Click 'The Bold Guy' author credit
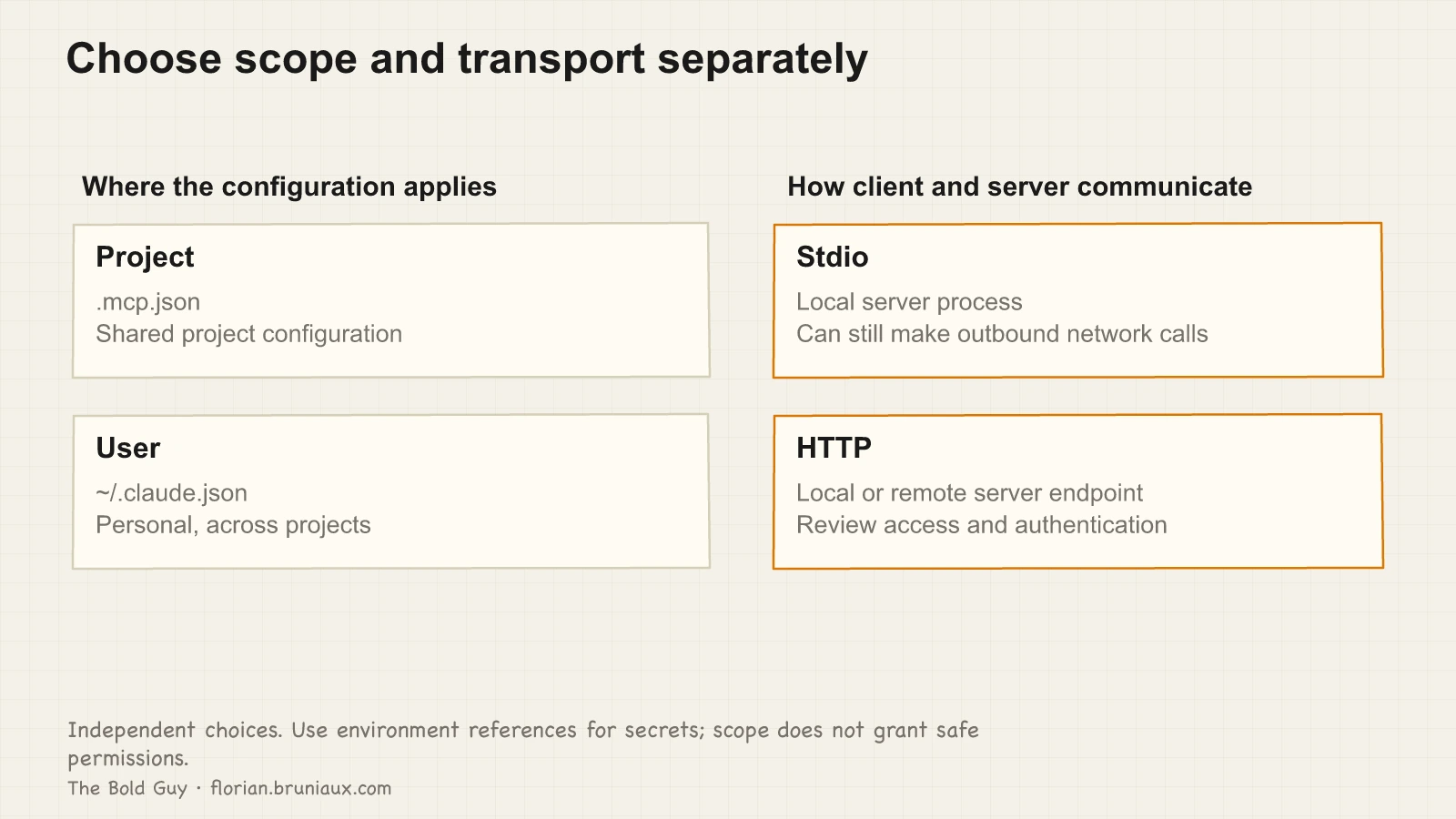 127,788
